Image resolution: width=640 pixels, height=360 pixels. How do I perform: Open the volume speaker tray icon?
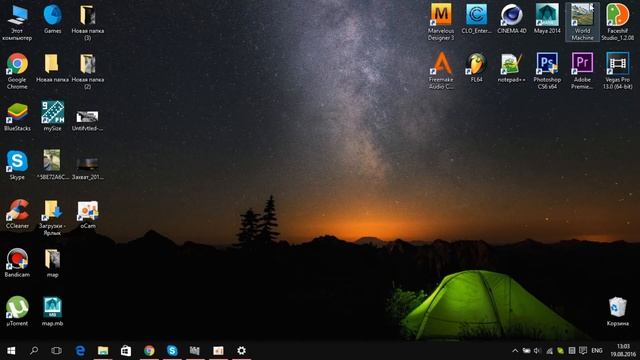[537, 351]
